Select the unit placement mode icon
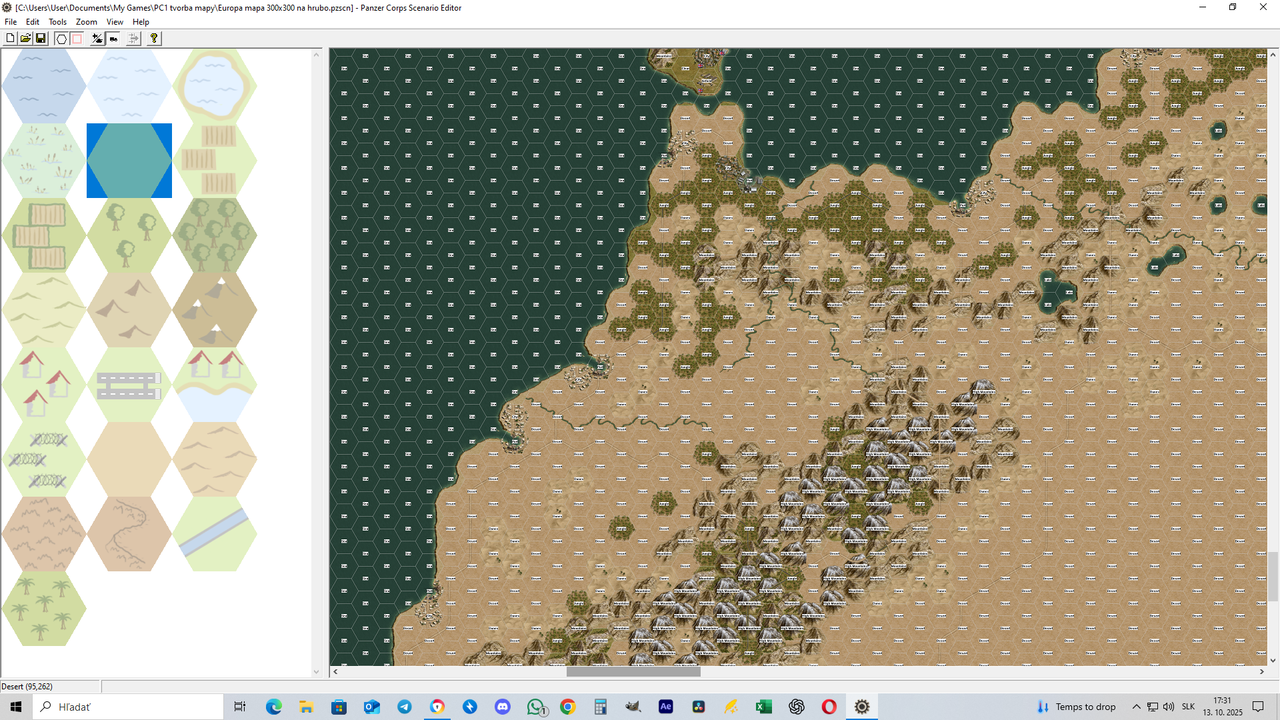The height and width of the screenshot is (720, 1280). click(x=113, y=38)
